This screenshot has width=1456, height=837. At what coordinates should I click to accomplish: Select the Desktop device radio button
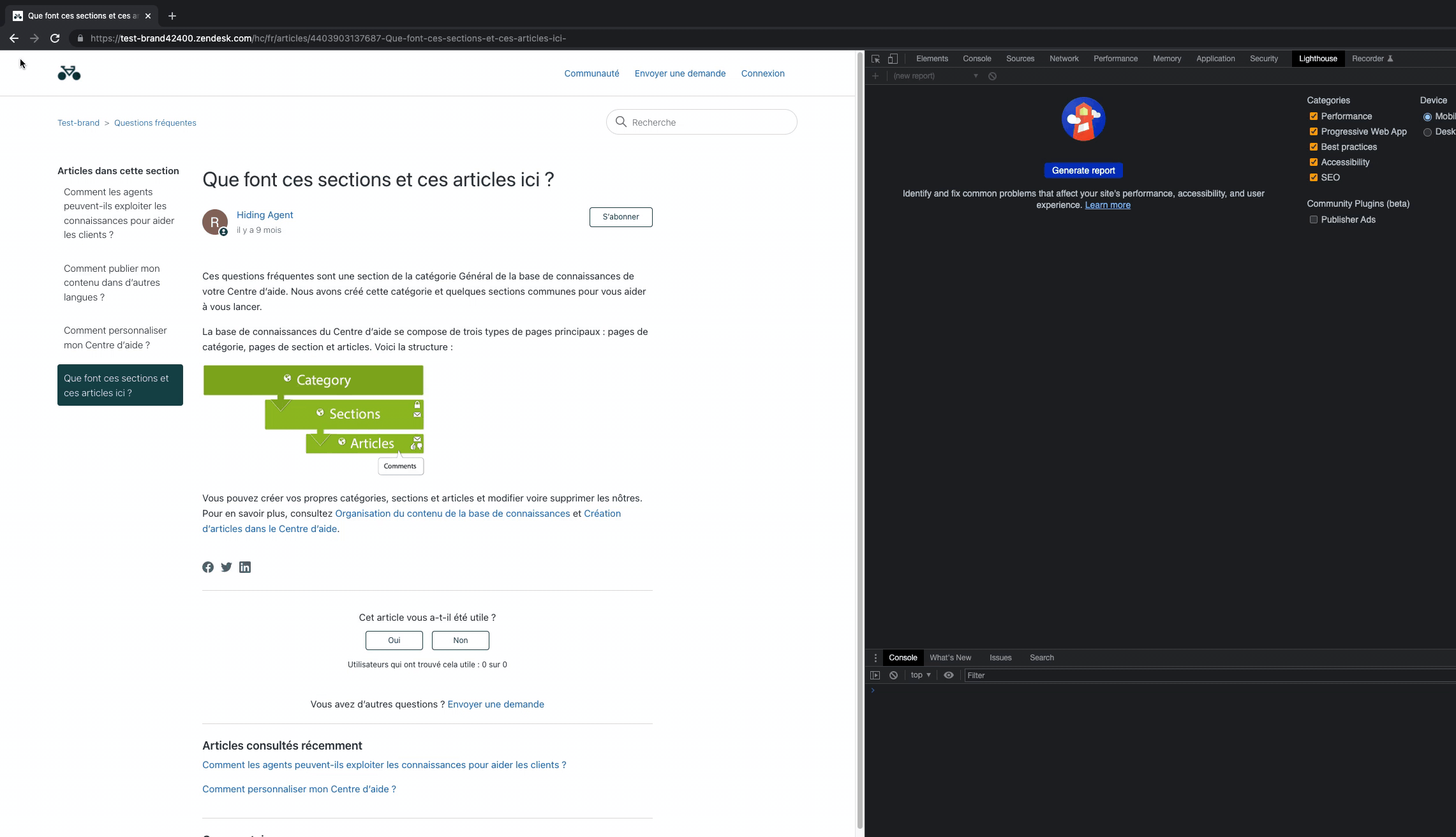pos(1427,132)
